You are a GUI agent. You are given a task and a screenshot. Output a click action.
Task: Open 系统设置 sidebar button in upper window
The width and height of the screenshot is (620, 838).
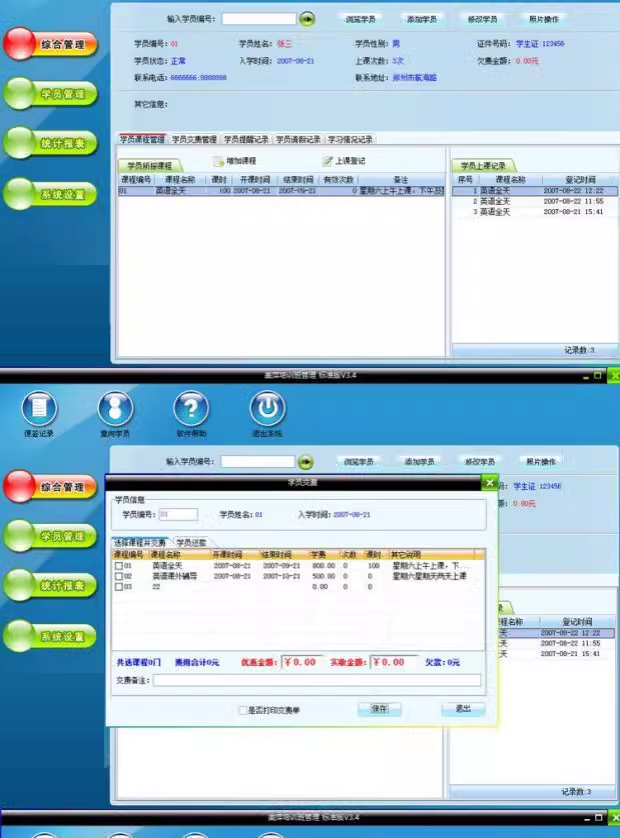click(x=51, y=194)
